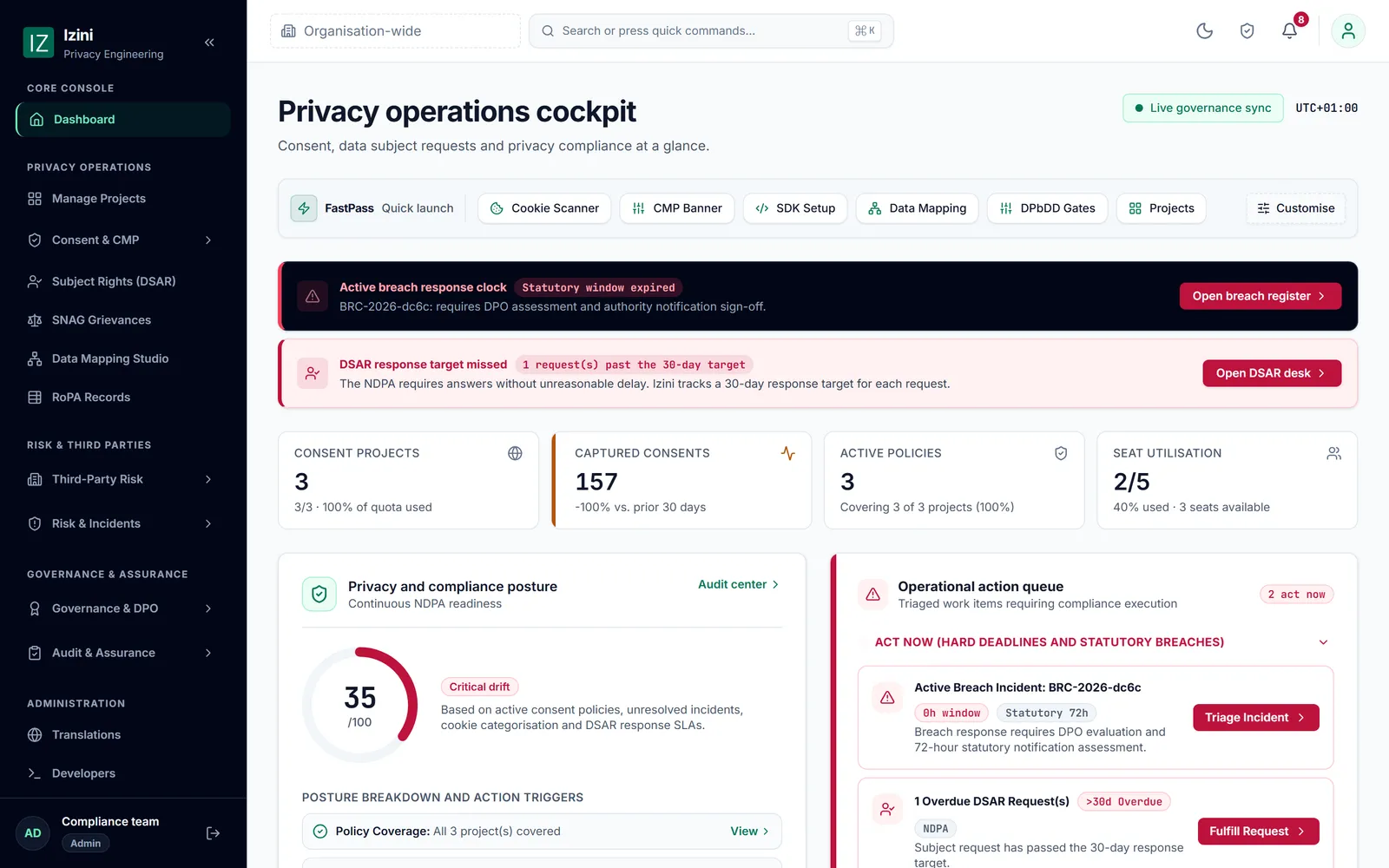
Task: Click the sign out icon beside Compliance team
Action: [213, 833]
